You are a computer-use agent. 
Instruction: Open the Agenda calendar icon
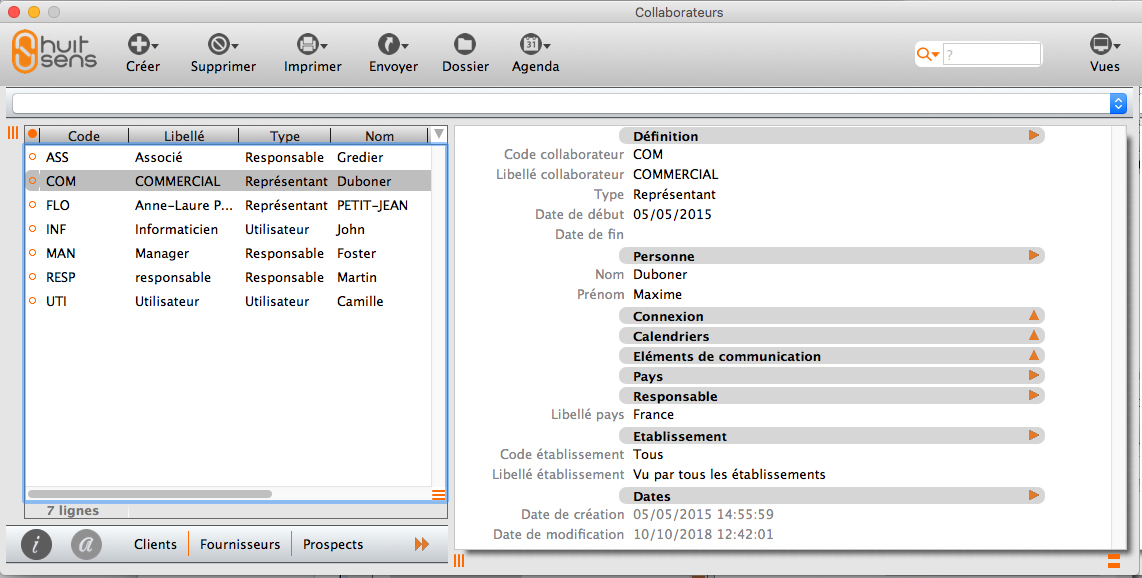click(535, 45)
